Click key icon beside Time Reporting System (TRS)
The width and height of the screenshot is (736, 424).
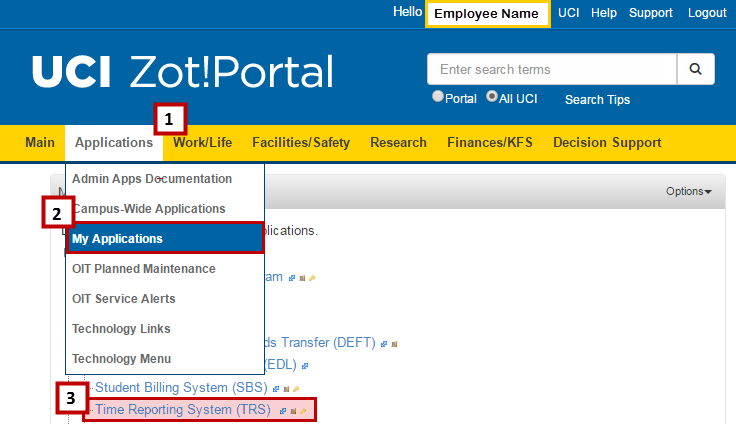point(303,411)
